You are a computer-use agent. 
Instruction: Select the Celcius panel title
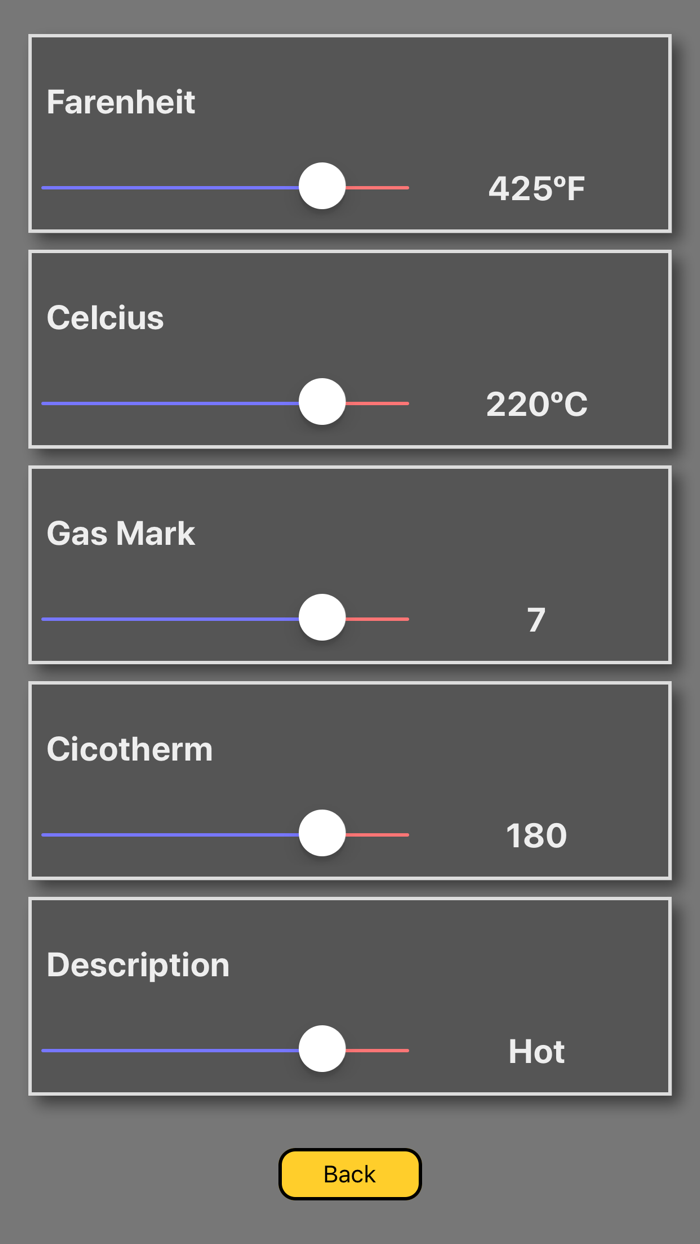(x=105, y=317)
